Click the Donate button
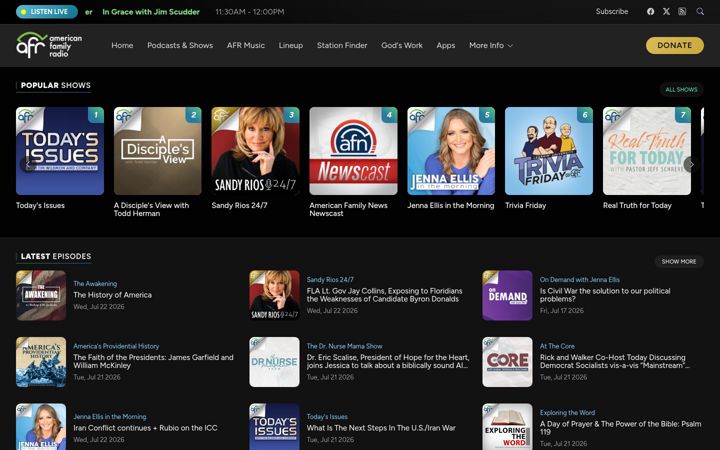The image size is (720, 450). 675,45
